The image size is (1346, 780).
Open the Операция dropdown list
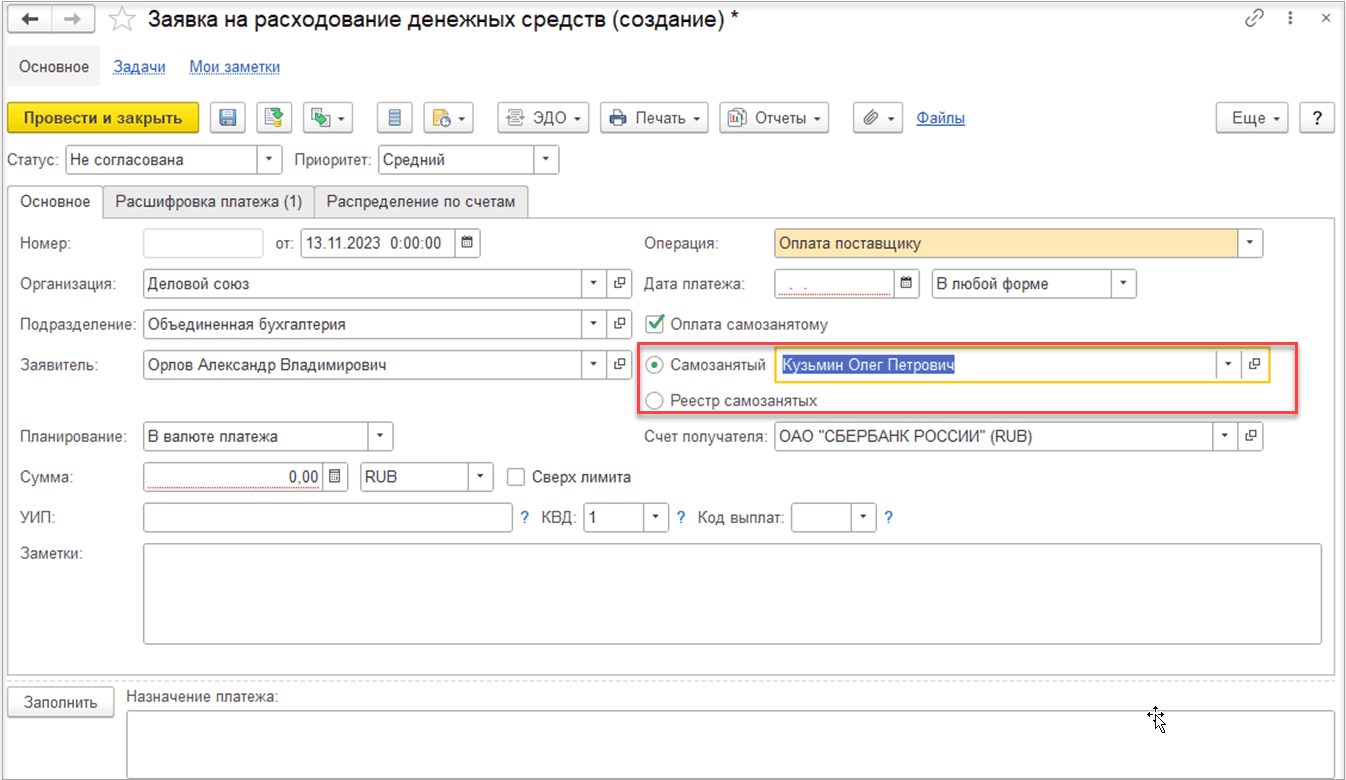point(1250,243)
